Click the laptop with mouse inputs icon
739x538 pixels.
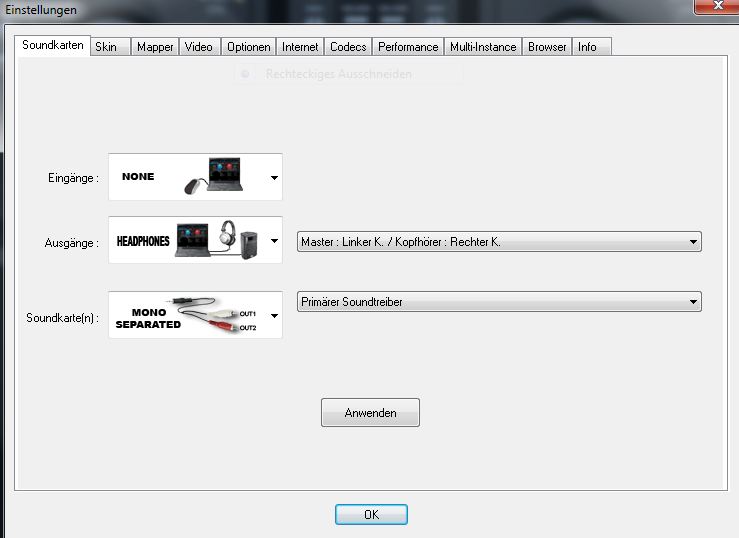(213, 176)
